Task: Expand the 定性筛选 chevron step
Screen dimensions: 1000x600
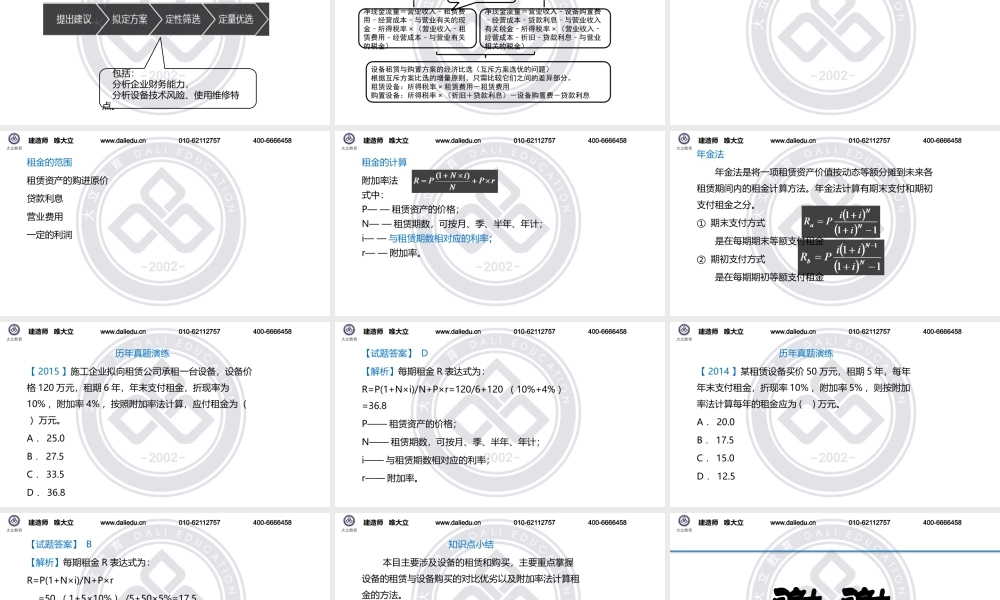Action: click(181, 18)
